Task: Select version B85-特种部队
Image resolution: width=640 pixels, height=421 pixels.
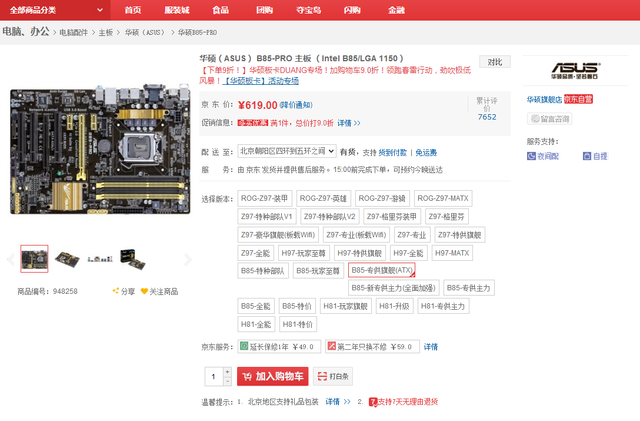Action: [263, 271]
